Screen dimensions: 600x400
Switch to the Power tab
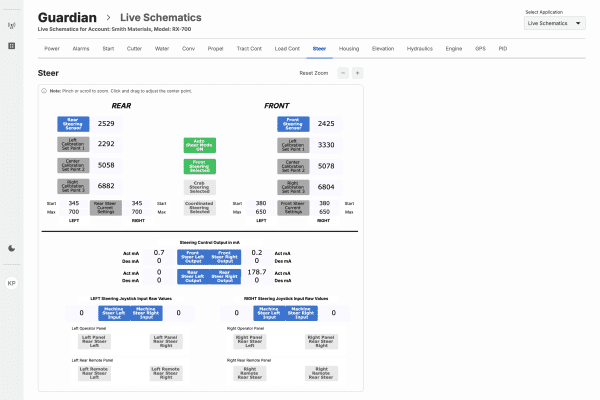point(52,49)
